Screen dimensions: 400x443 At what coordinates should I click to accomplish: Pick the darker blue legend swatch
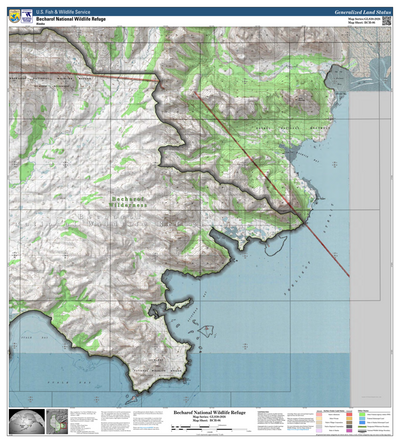[362, 422]
